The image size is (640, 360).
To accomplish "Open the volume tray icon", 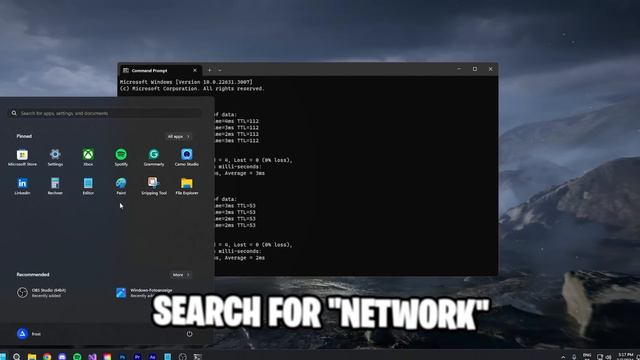I will click(x=609, y=357).
